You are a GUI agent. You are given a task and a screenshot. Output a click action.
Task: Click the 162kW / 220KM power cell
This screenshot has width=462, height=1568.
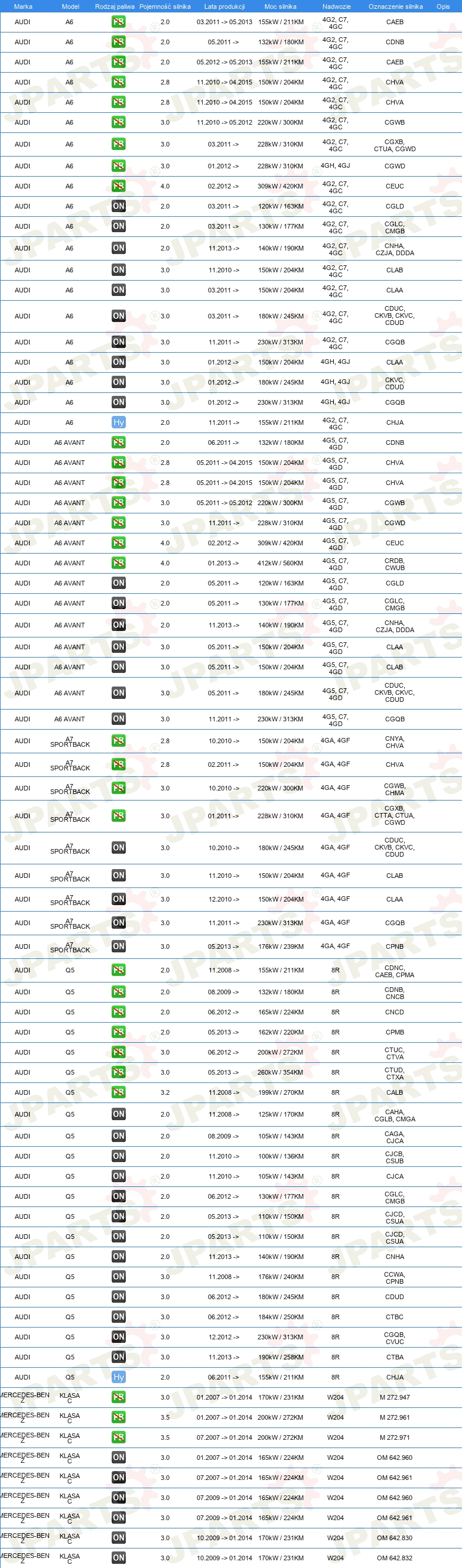coord(281,1032)
